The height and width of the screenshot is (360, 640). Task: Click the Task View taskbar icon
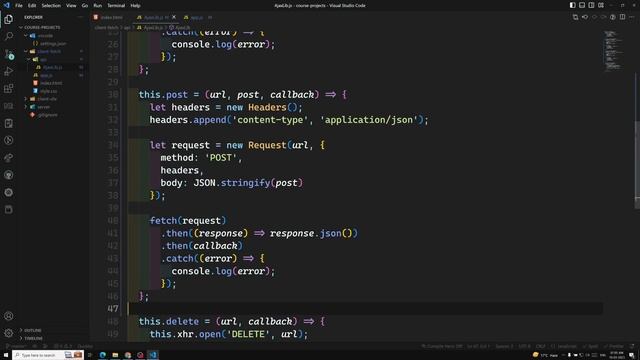[x=90, y=355]
